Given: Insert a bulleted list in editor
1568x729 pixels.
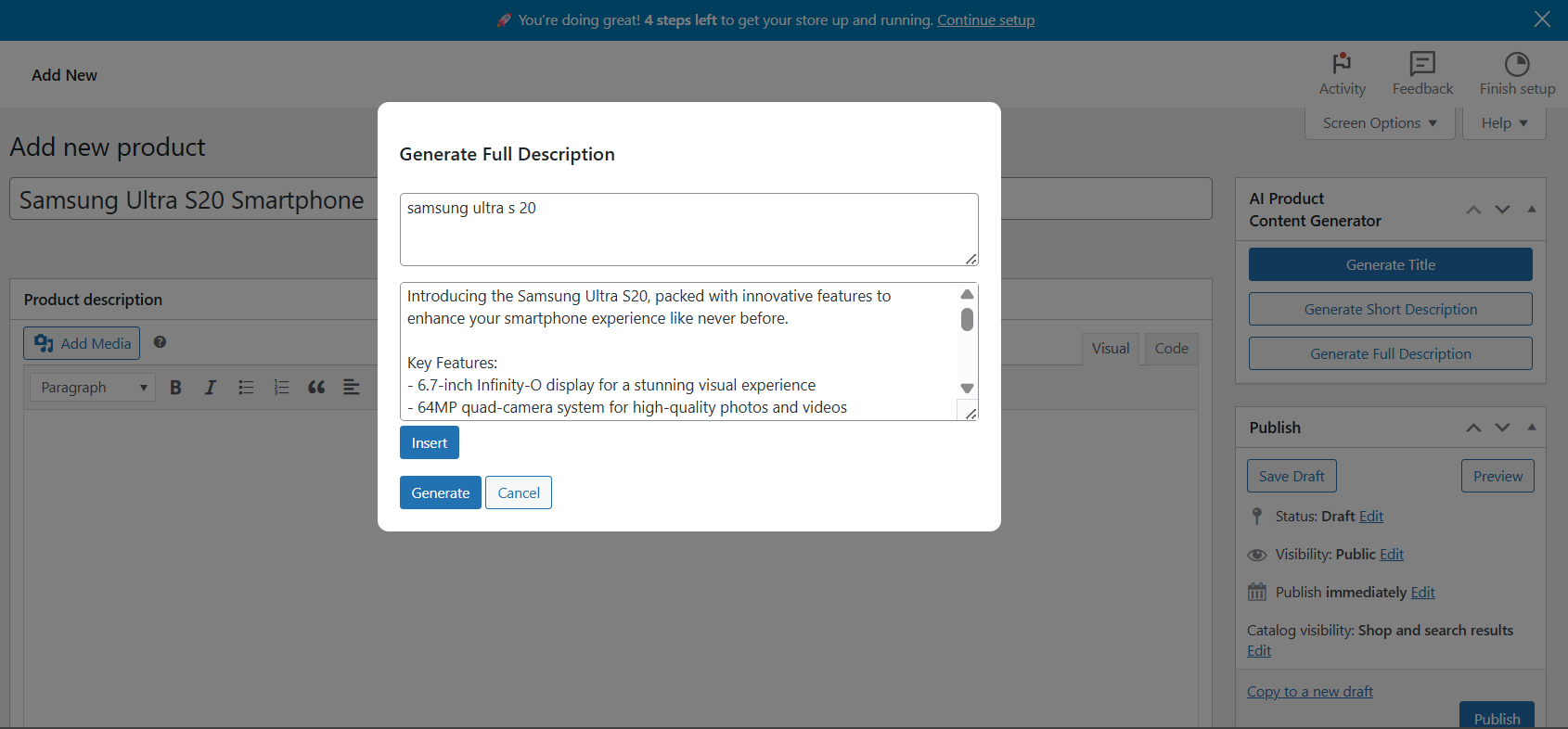Looking at the screenshot, I should pyautogui.click(x=246, y=388).
